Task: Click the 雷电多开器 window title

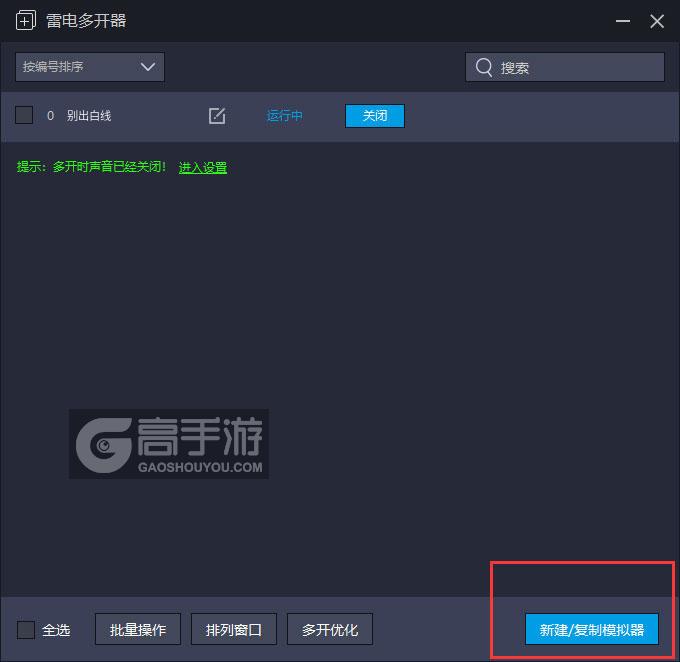Action: click(86, 21)
